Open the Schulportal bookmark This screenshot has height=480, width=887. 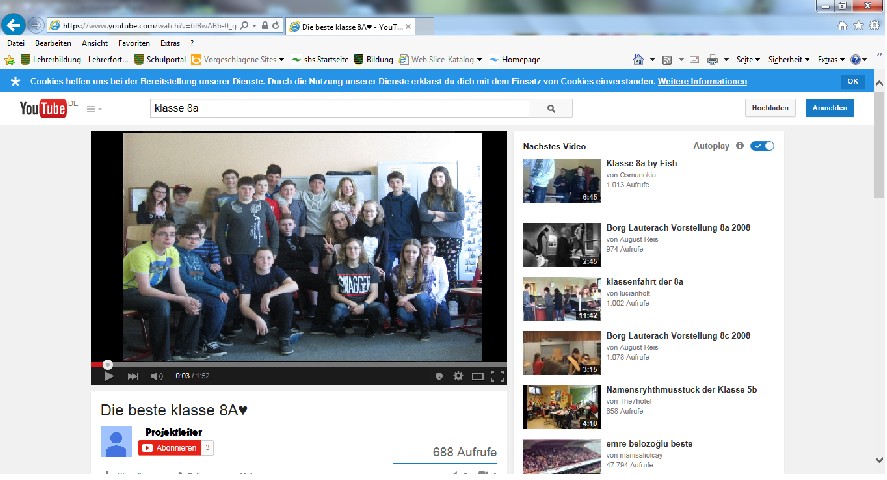tap(160, 59)
